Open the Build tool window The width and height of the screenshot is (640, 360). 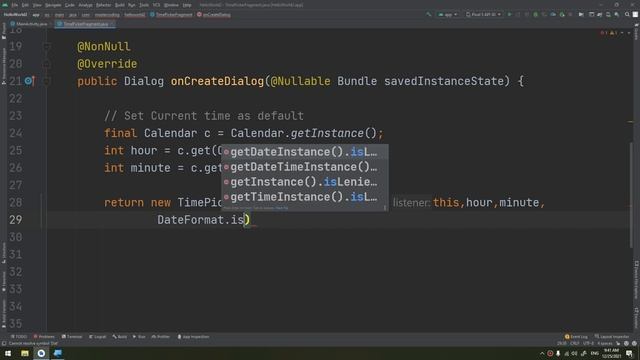(x=120, y=337)
